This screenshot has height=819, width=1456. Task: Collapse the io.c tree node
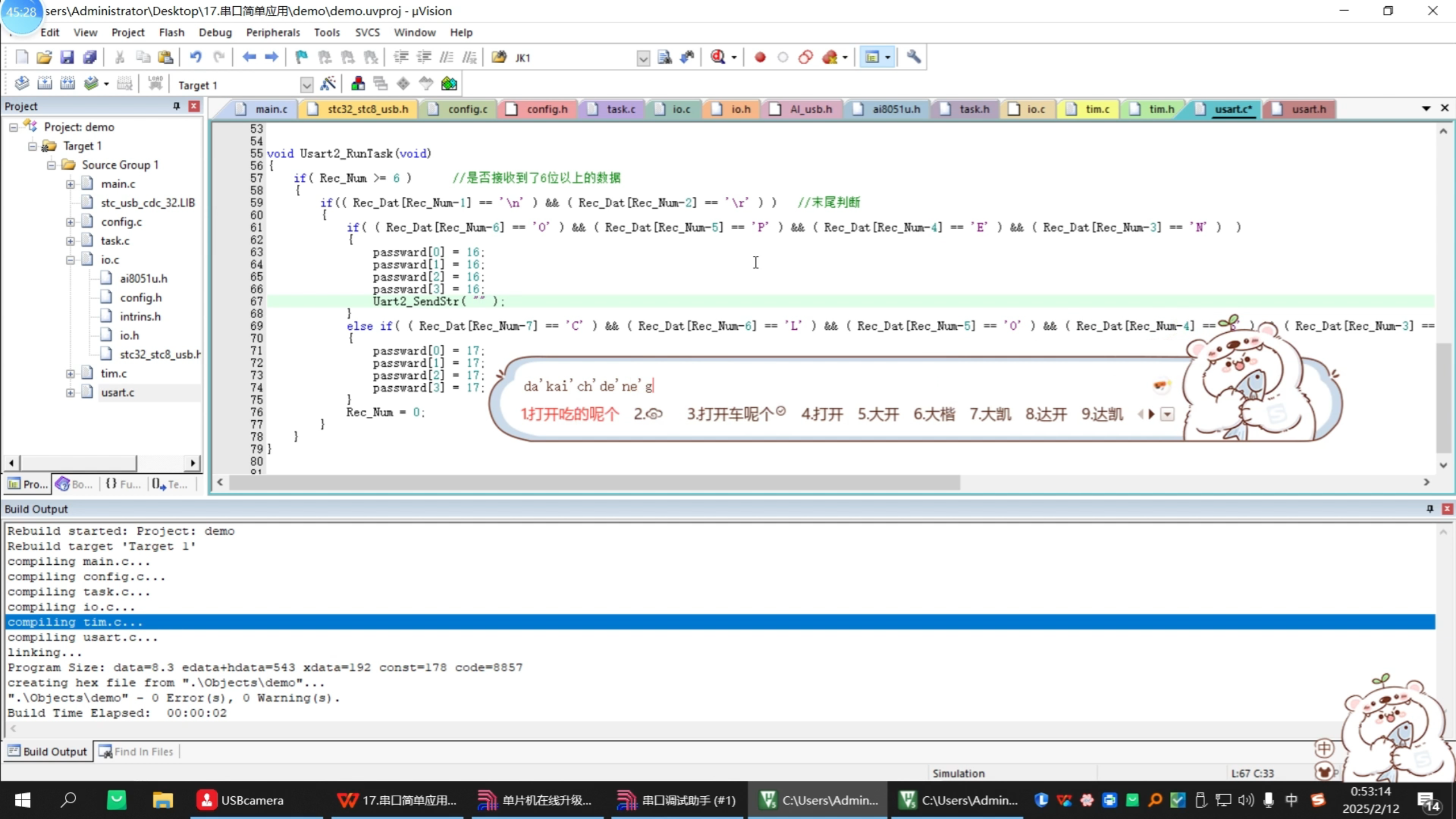(x=70, y=260)
